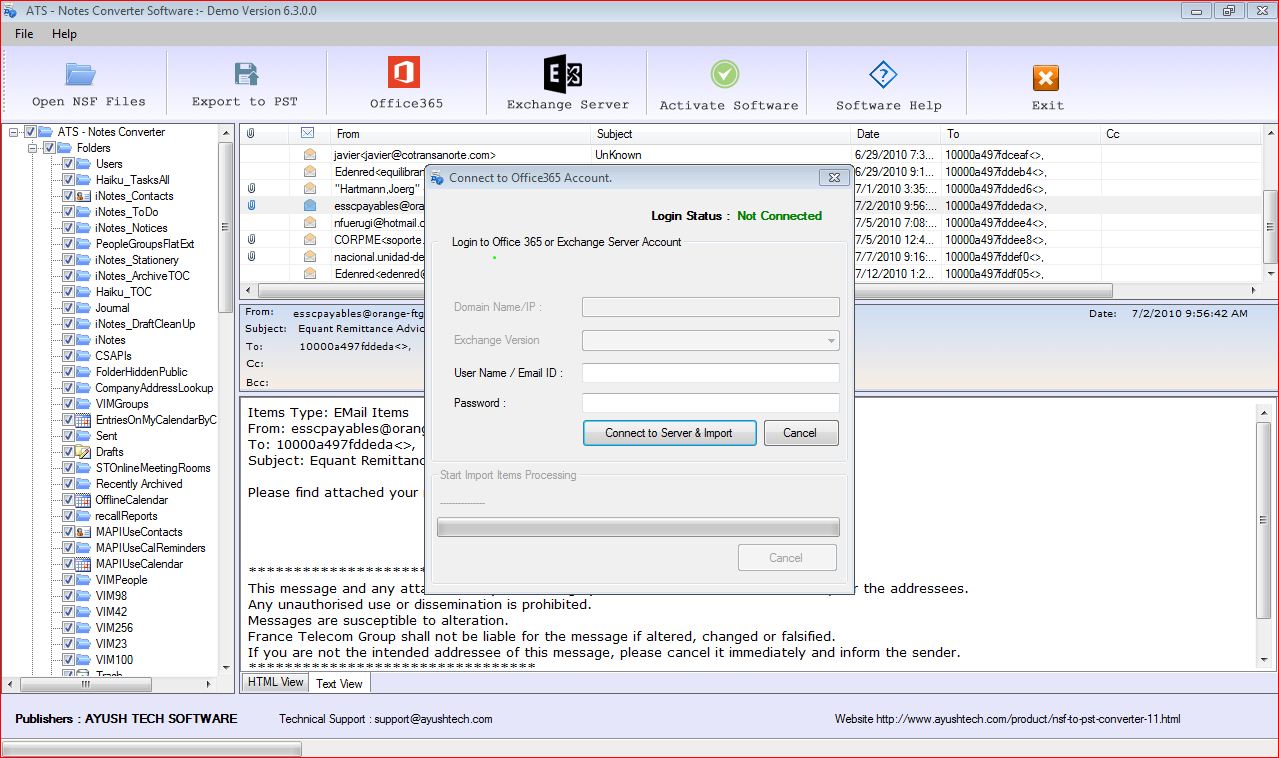Switch to HTML View tab

pos(275,682)
